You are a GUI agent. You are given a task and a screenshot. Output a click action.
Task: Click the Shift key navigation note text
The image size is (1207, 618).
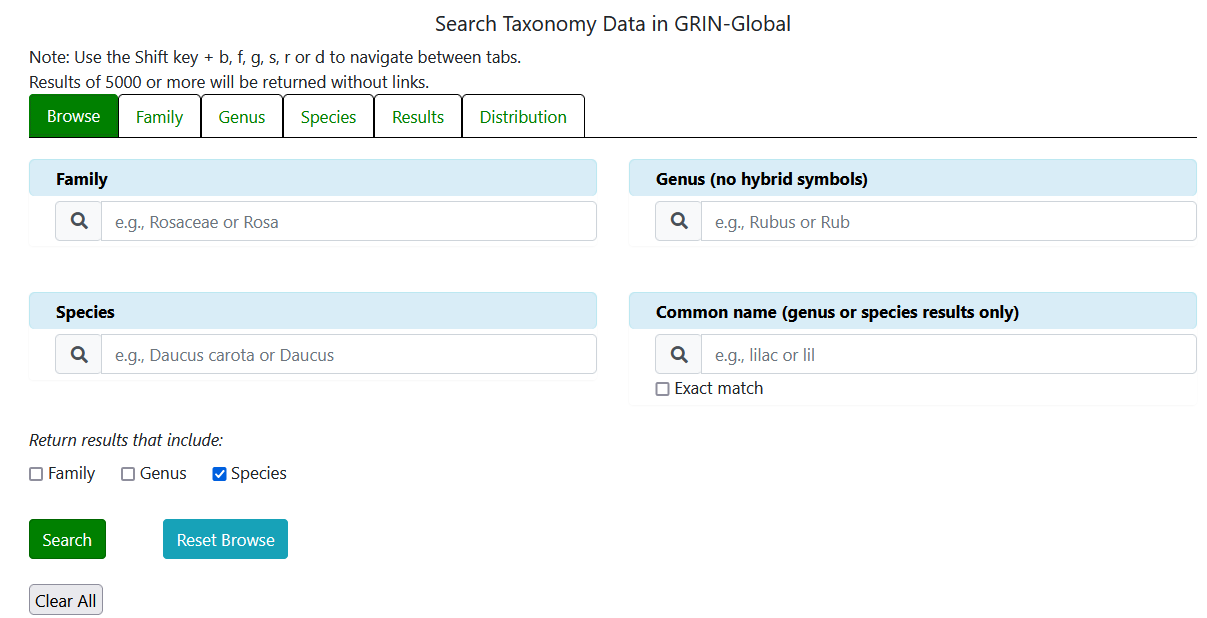pos(275,57)
